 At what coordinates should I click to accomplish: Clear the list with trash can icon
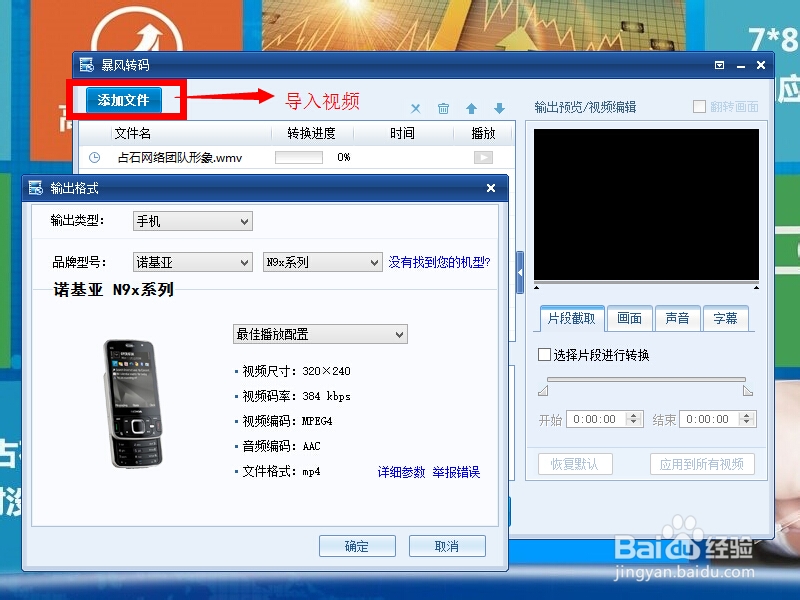click(x=443, y=108)
